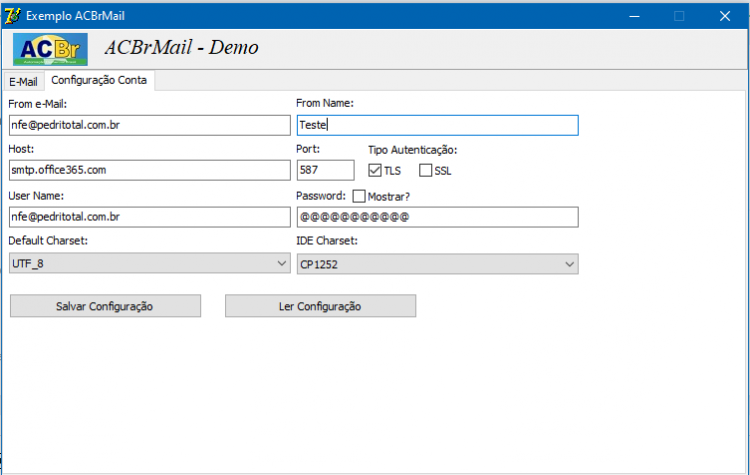Toggle the TLS authentication checkbox
Viewport: 750px width, 475px height.
coord(375,170)
